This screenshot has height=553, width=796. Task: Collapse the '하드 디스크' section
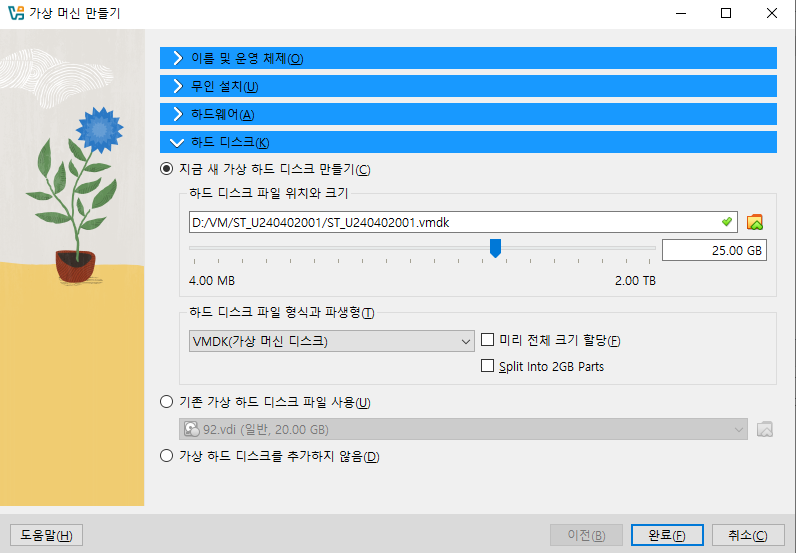(x=468, y=142)
